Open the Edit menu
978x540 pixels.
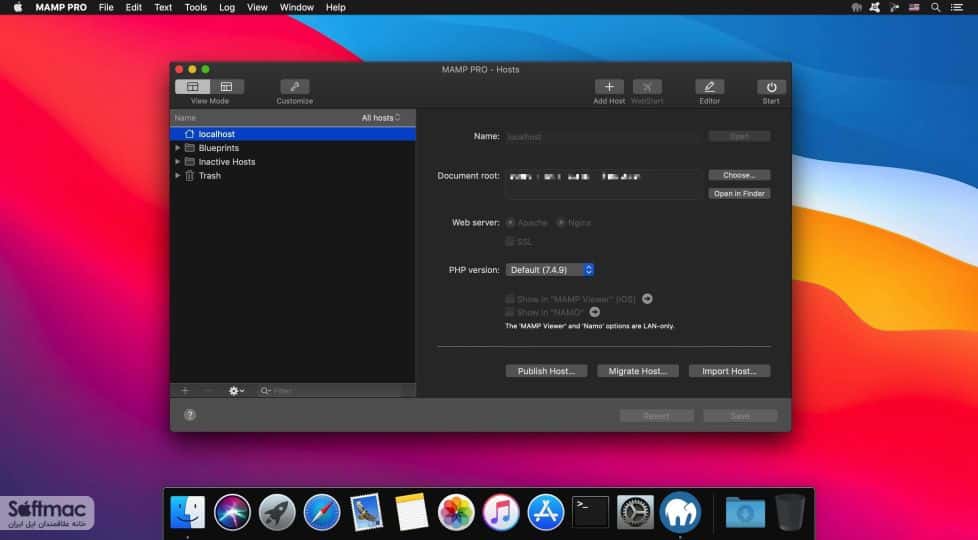pos(133,7)
